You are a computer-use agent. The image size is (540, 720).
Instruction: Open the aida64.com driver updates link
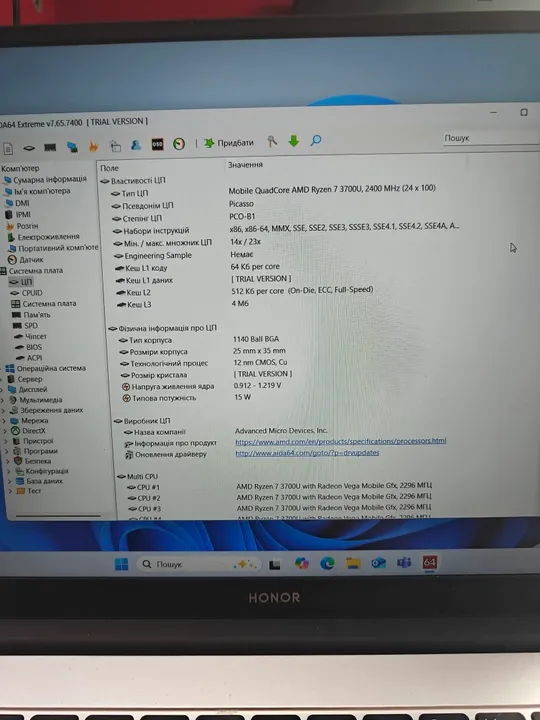click(x=307, y=453)
